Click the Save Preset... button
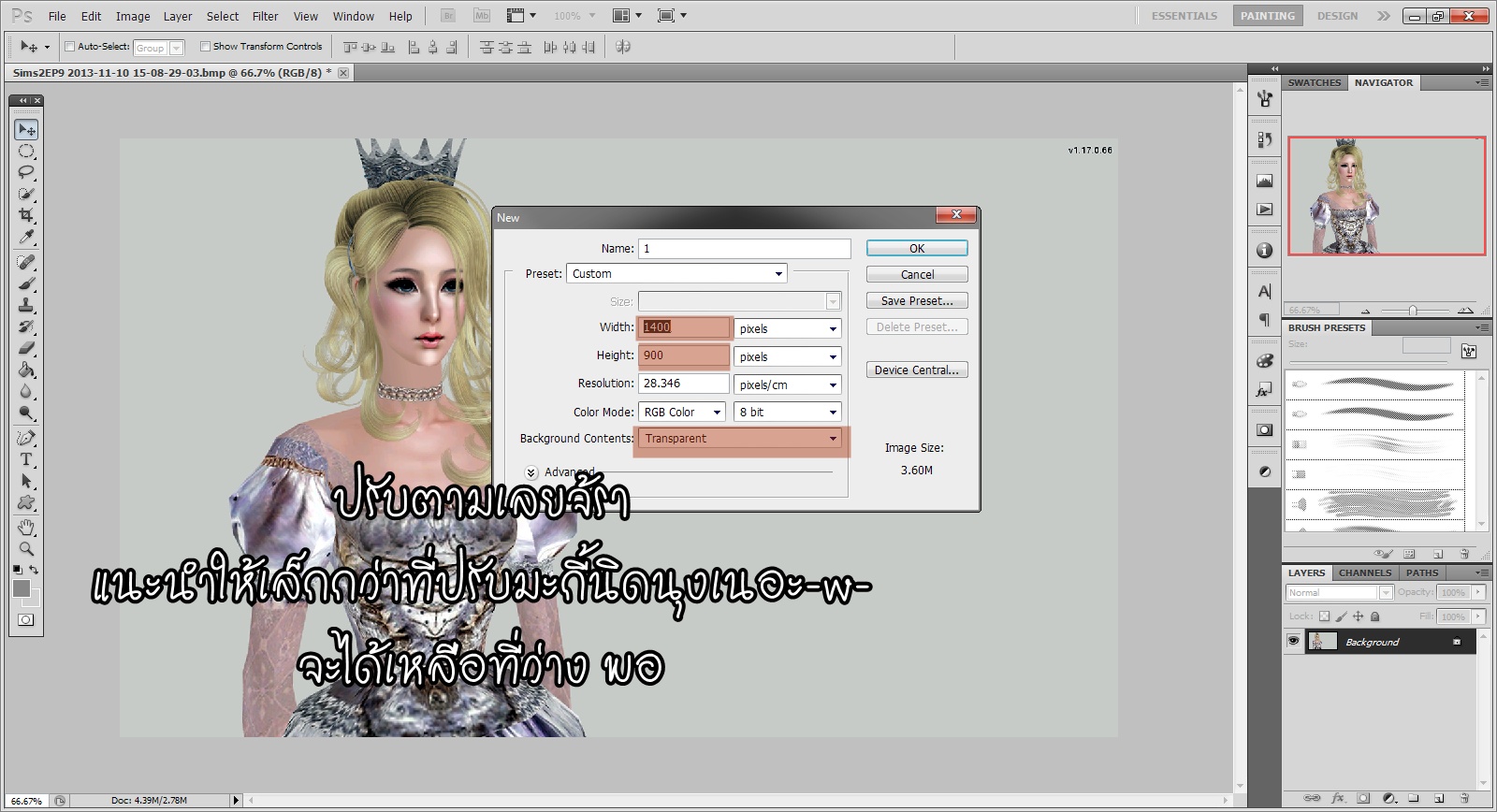Image resolution: width=1497 pixels, height=812 pixels. 917,300
